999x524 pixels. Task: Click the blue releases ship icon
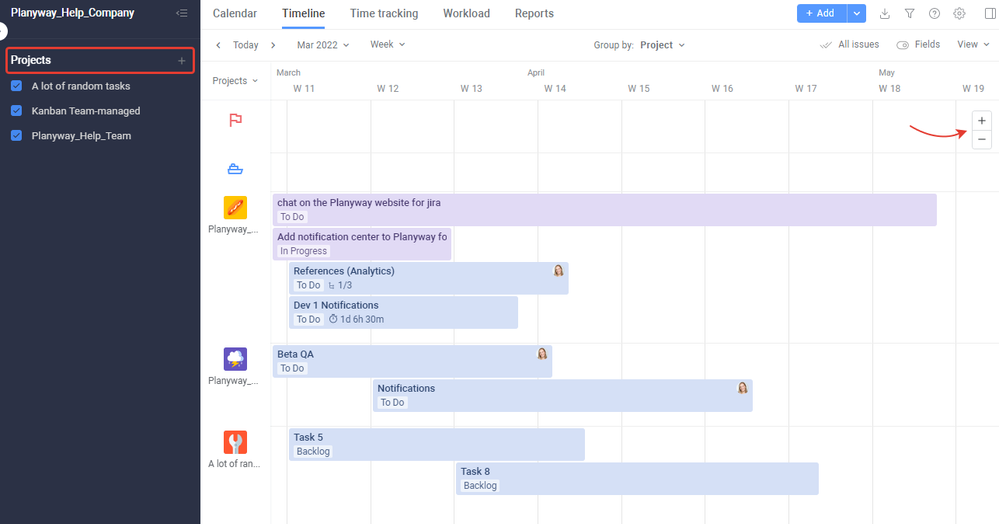coord(235,169)
